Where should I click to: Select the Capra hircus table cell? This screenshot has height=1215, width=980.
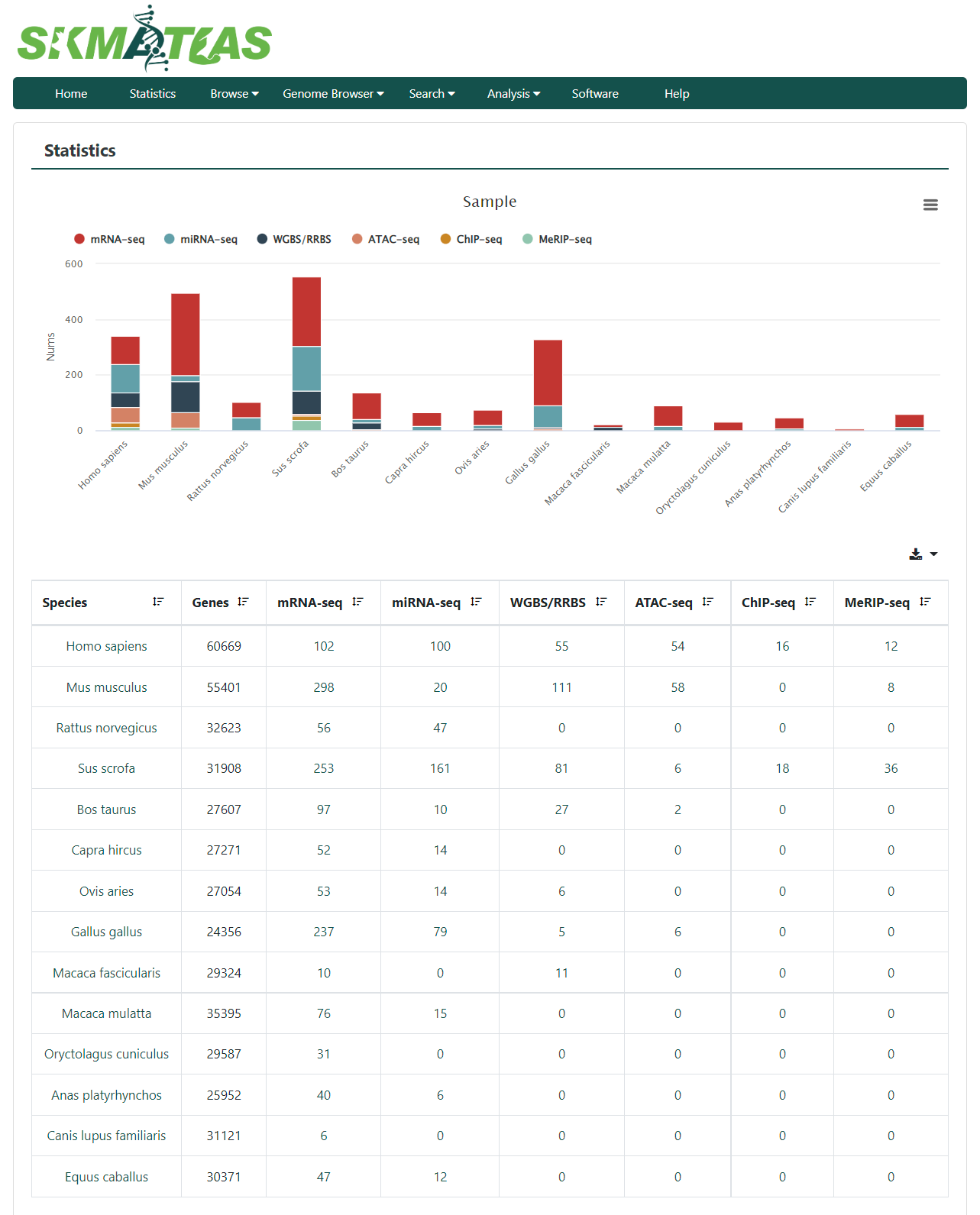tap(106, 850)
